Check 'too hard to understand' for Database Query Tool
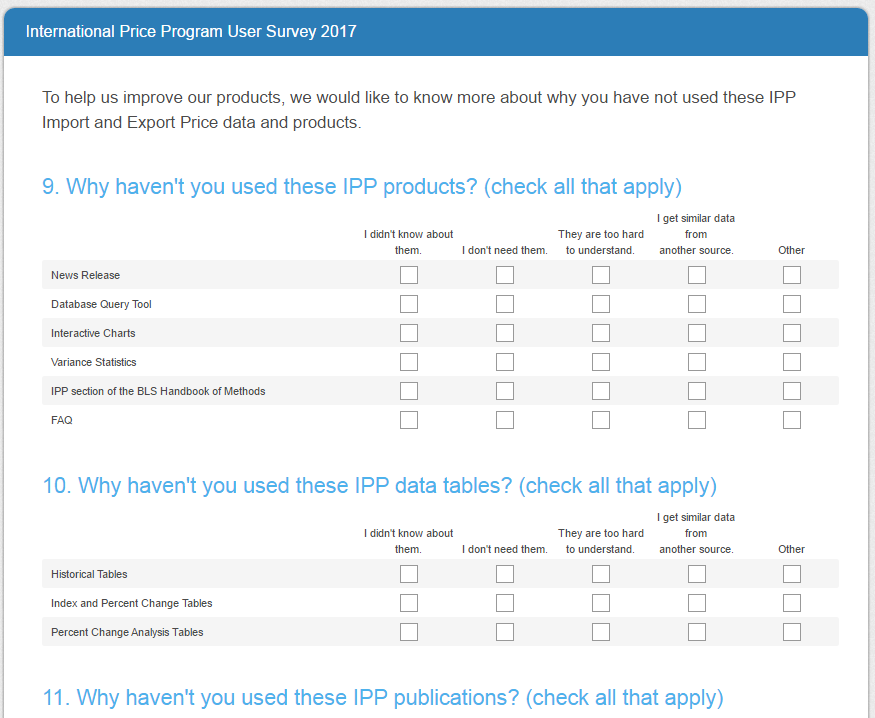Viewport: 875px width, 718px height. (x=601, y=304)
